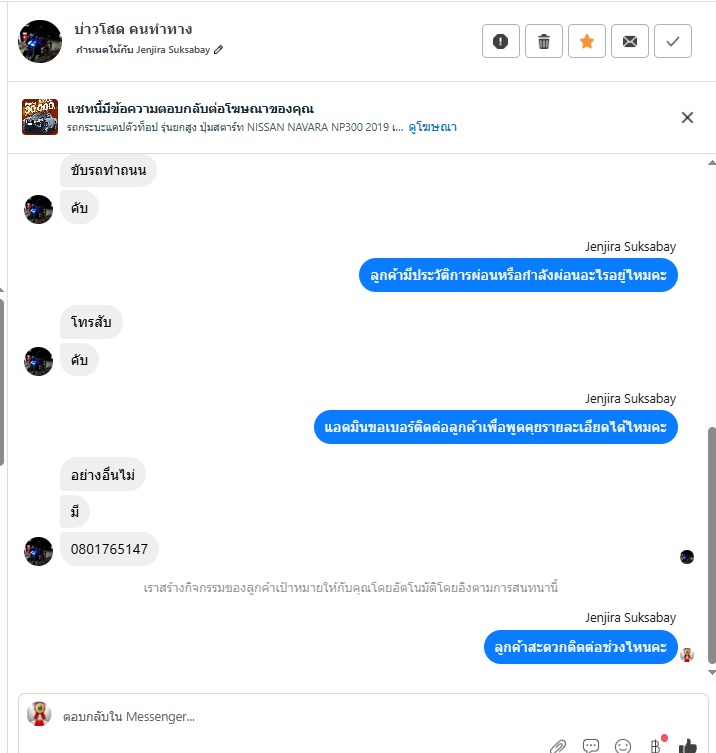This screenshot has width=716, height=753.
Task: Open the payment baht icon
Action: click(656, 745)
